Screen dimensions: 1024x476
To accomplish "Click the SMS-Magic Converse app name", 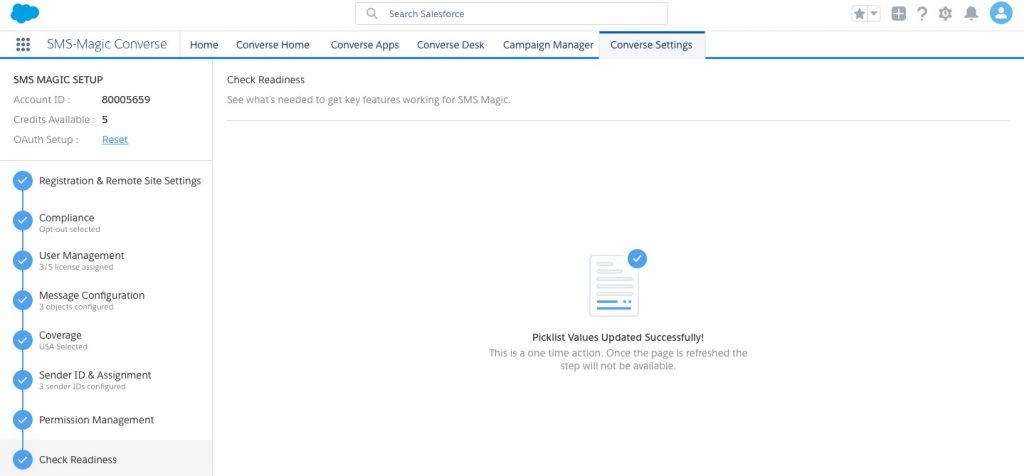I will [x=107, y=44].
